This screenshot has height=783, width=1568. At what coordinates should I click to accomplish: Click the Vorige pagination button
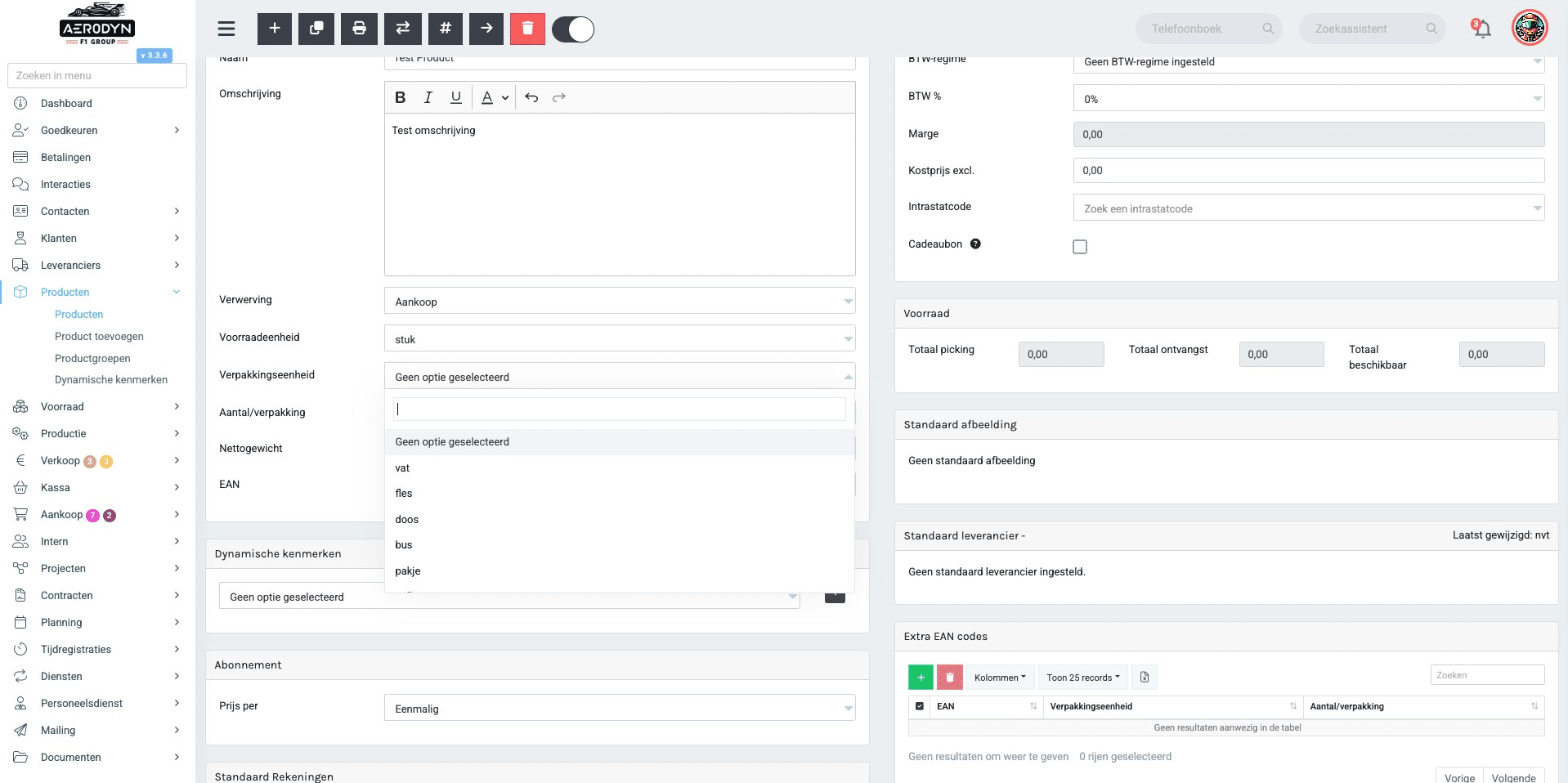click(1459, 777)
